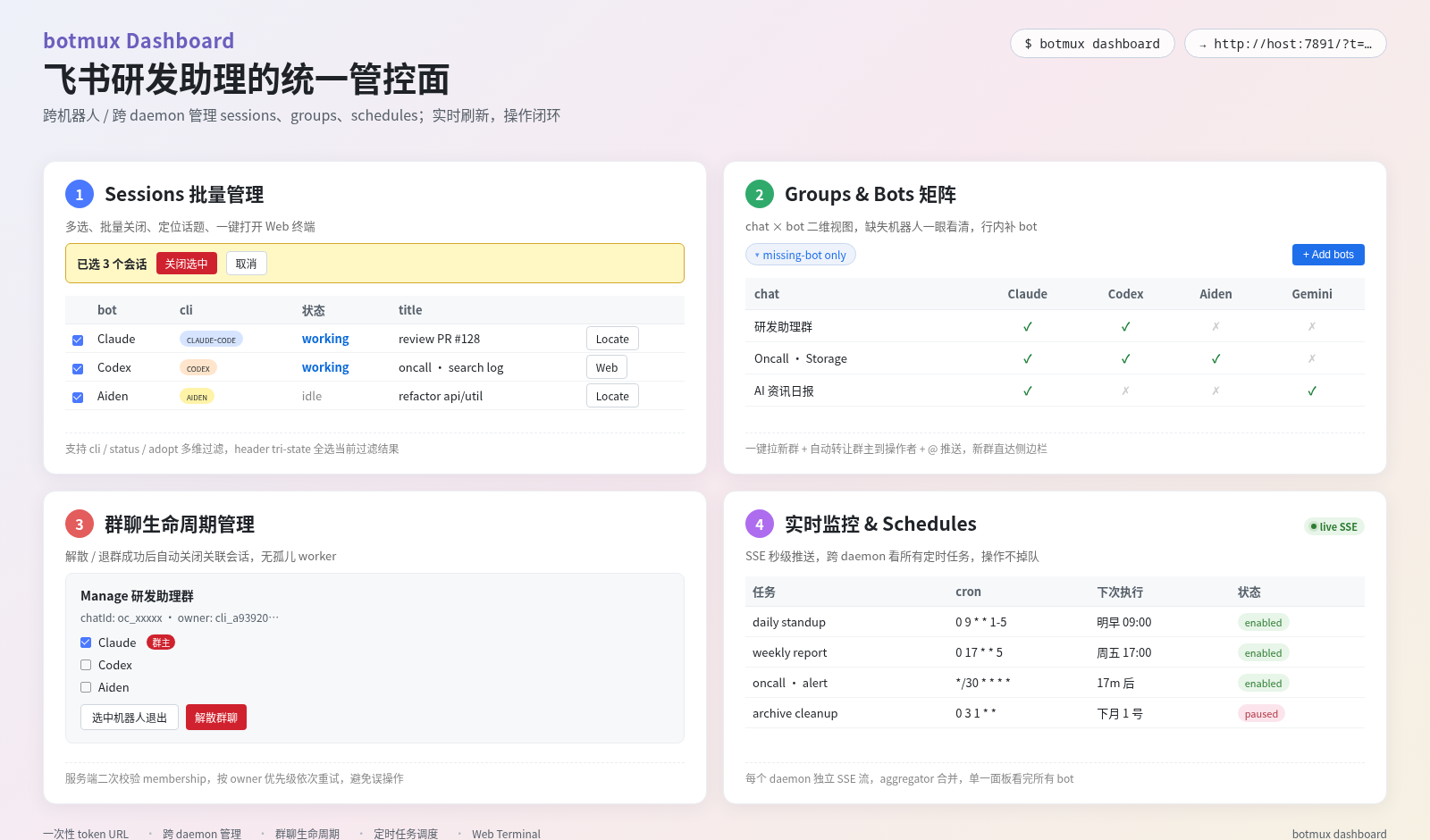
Task: Click 定时任务调度 in the footer
Action: coord(406,834)
